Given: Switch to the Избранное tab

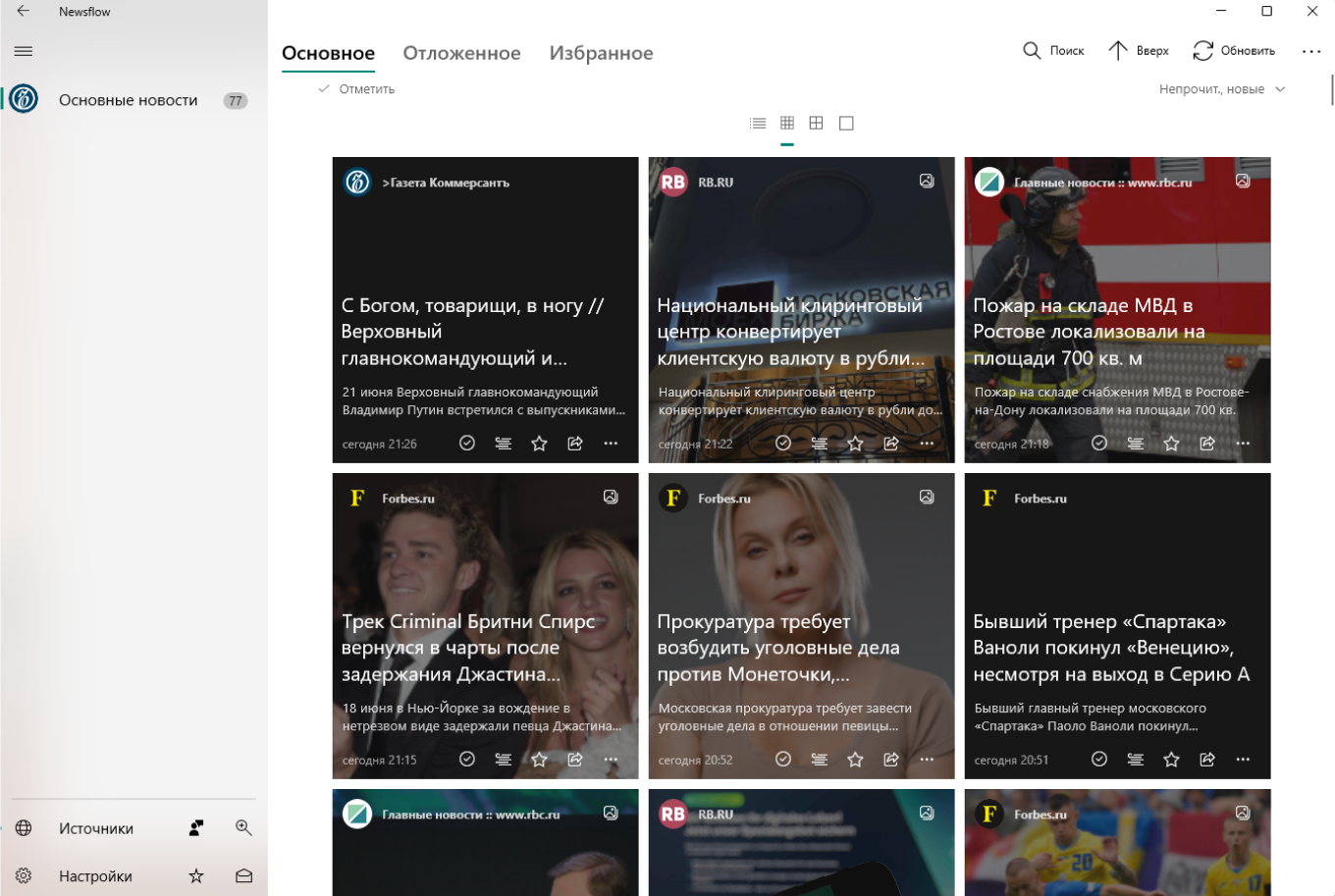Looking at the screenshot, I should tap(601, 53).
